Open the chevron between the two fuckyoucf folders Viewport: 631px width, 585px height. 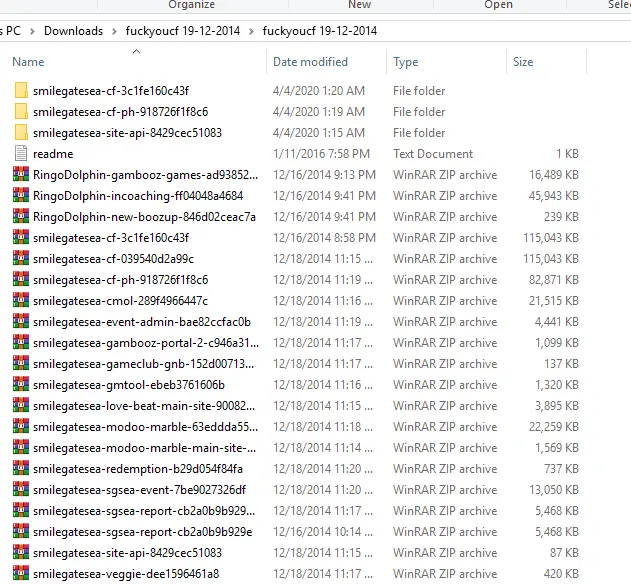tap(252, 31)
